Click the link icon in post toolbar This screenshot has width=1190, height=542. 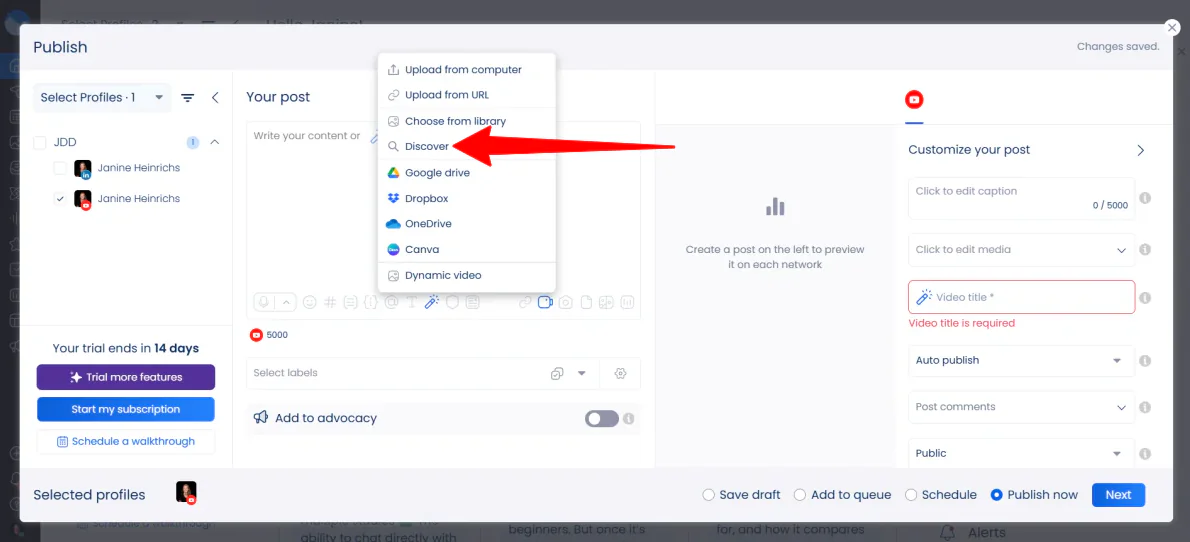(525, 302)
